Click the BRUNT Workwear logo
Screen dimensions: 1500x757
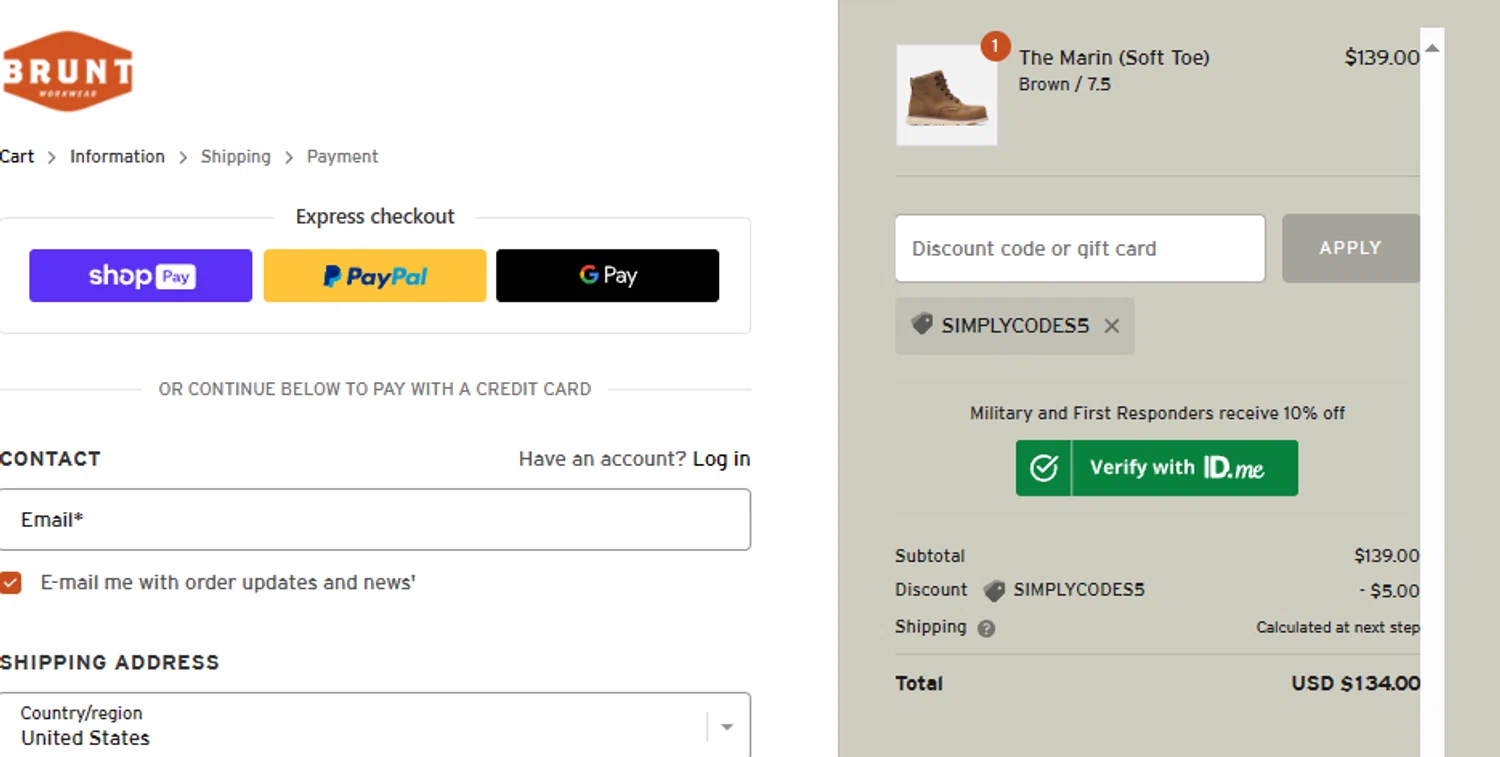67,71
